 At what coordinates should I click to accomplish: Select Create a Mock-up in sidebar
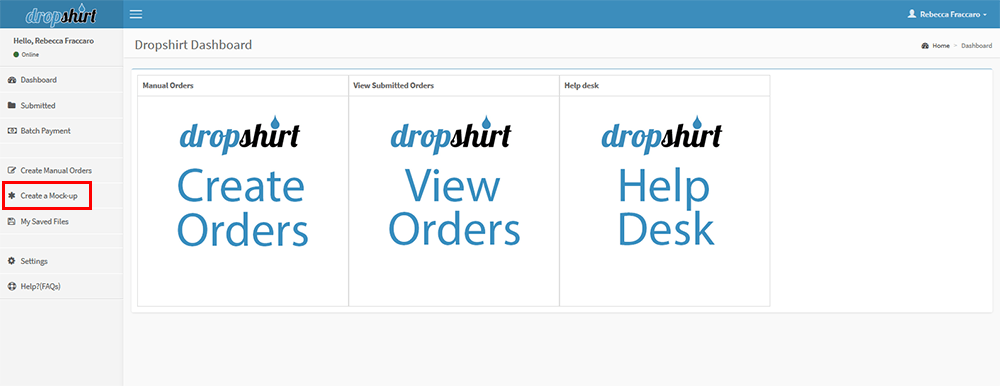coord(61,196)
